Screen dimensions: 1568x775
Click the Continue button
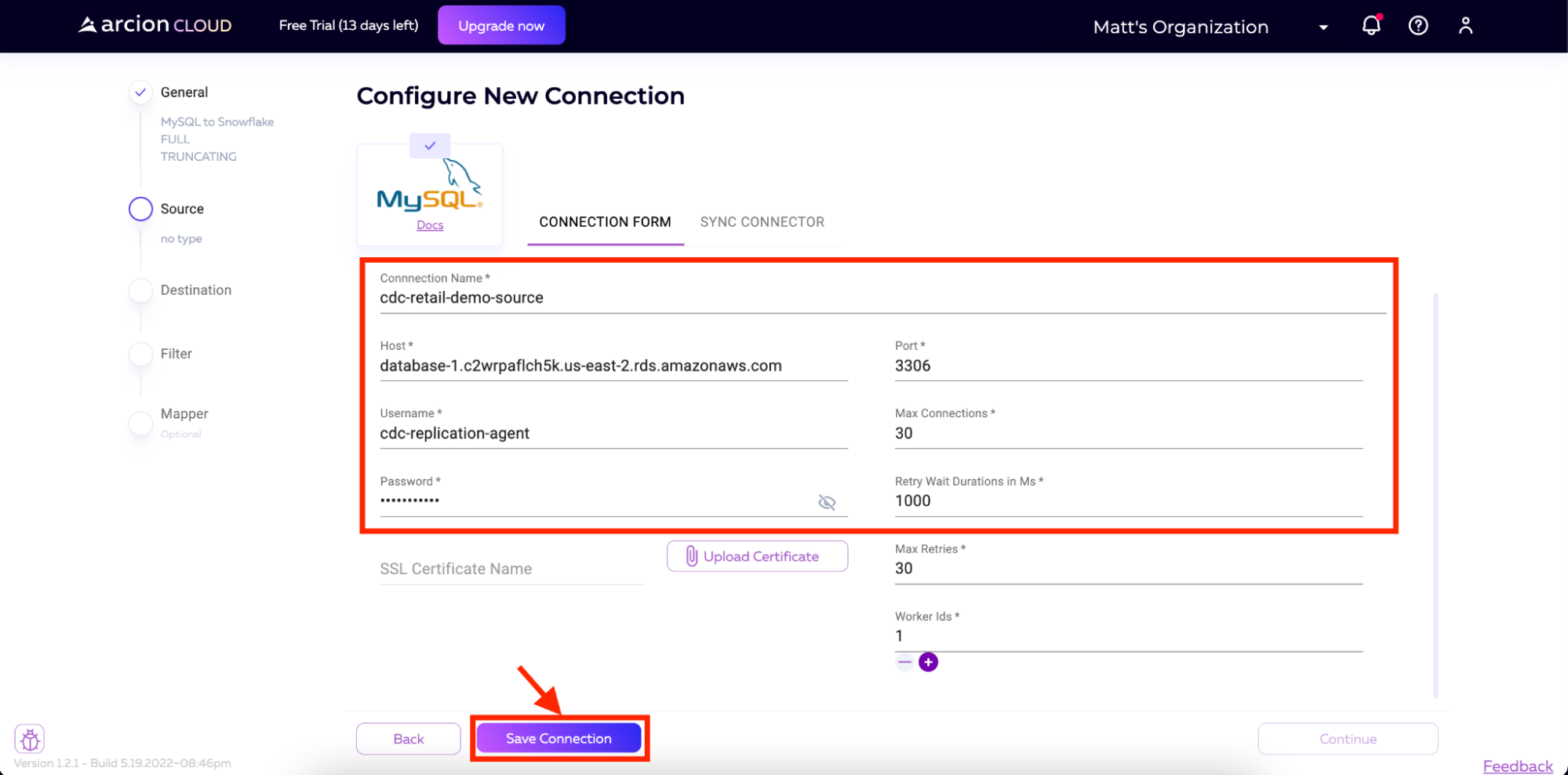1348,739
